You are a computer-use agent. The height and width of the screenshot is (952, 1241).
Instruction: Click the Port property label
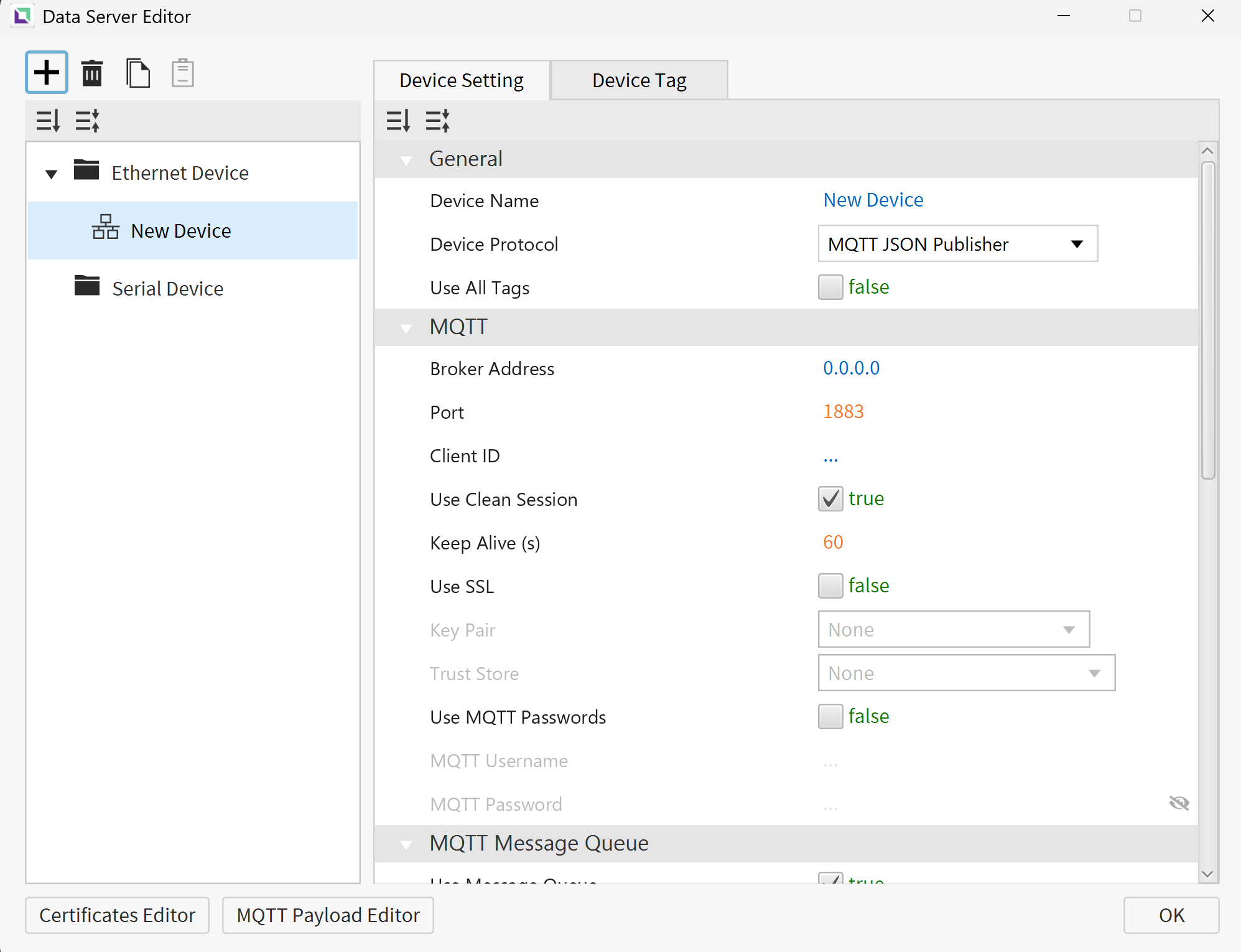[447, 413]
